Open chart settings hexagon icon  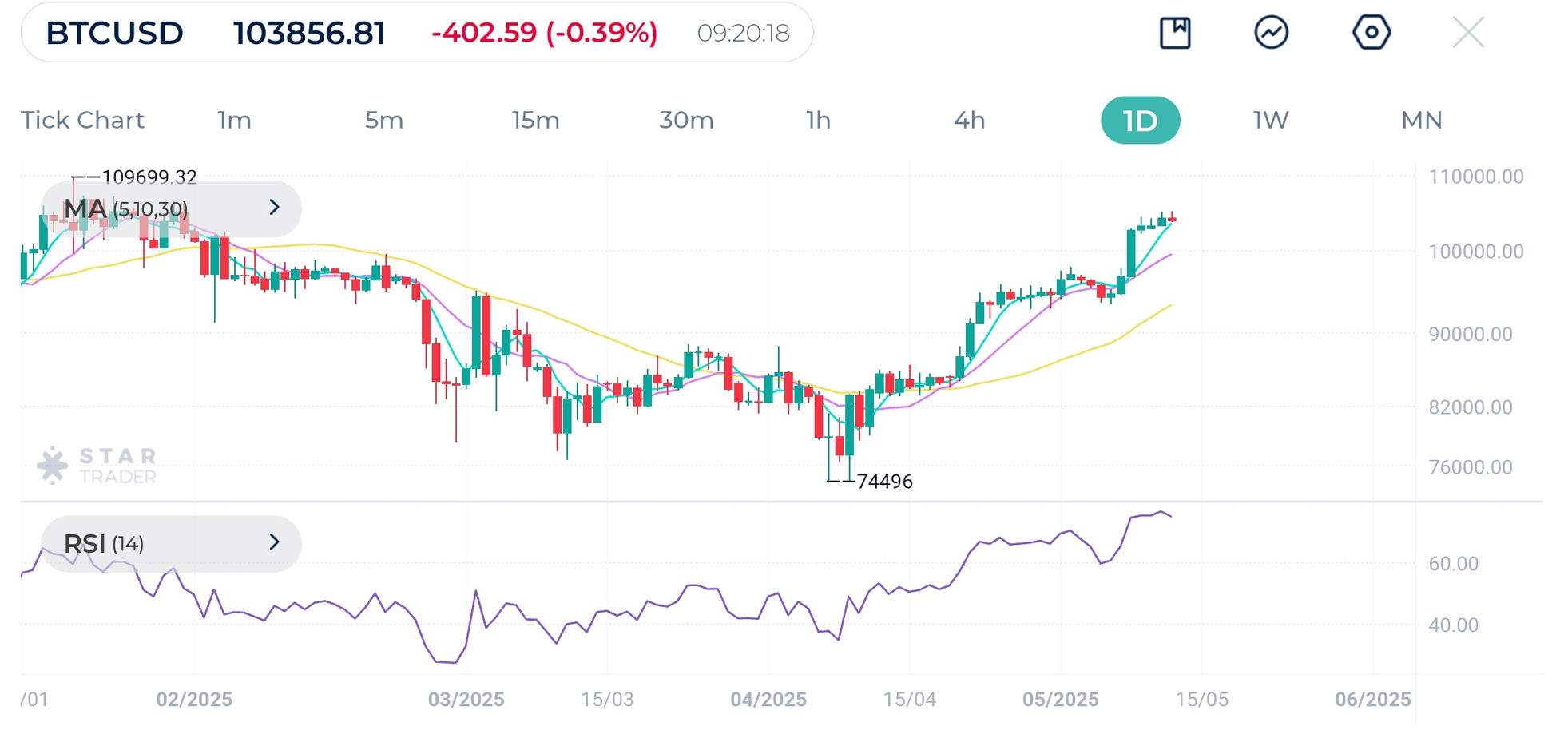click(1371, 33)
